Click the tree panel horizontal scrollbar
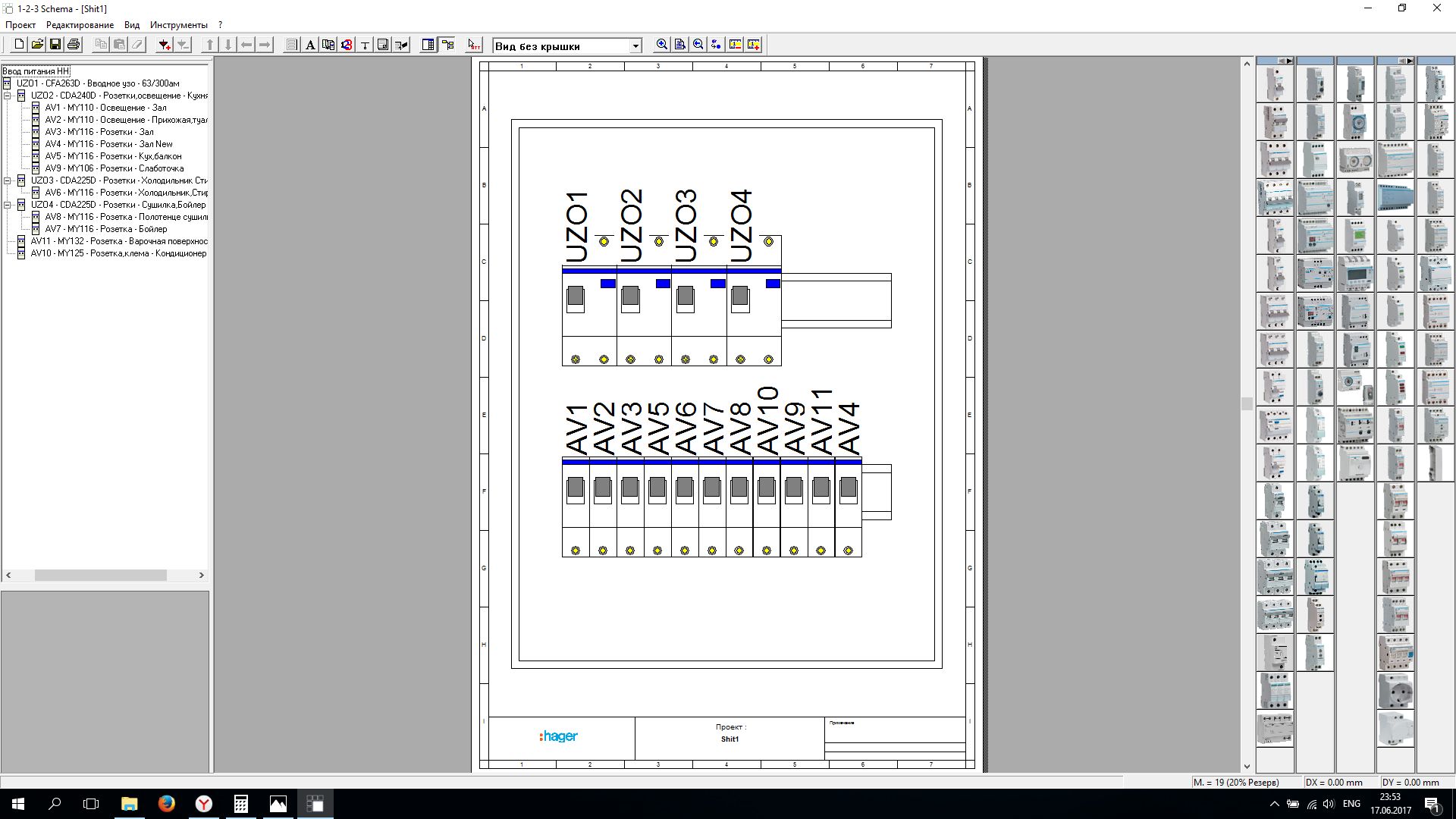1456x819 pixels. (x=100, y=576)
